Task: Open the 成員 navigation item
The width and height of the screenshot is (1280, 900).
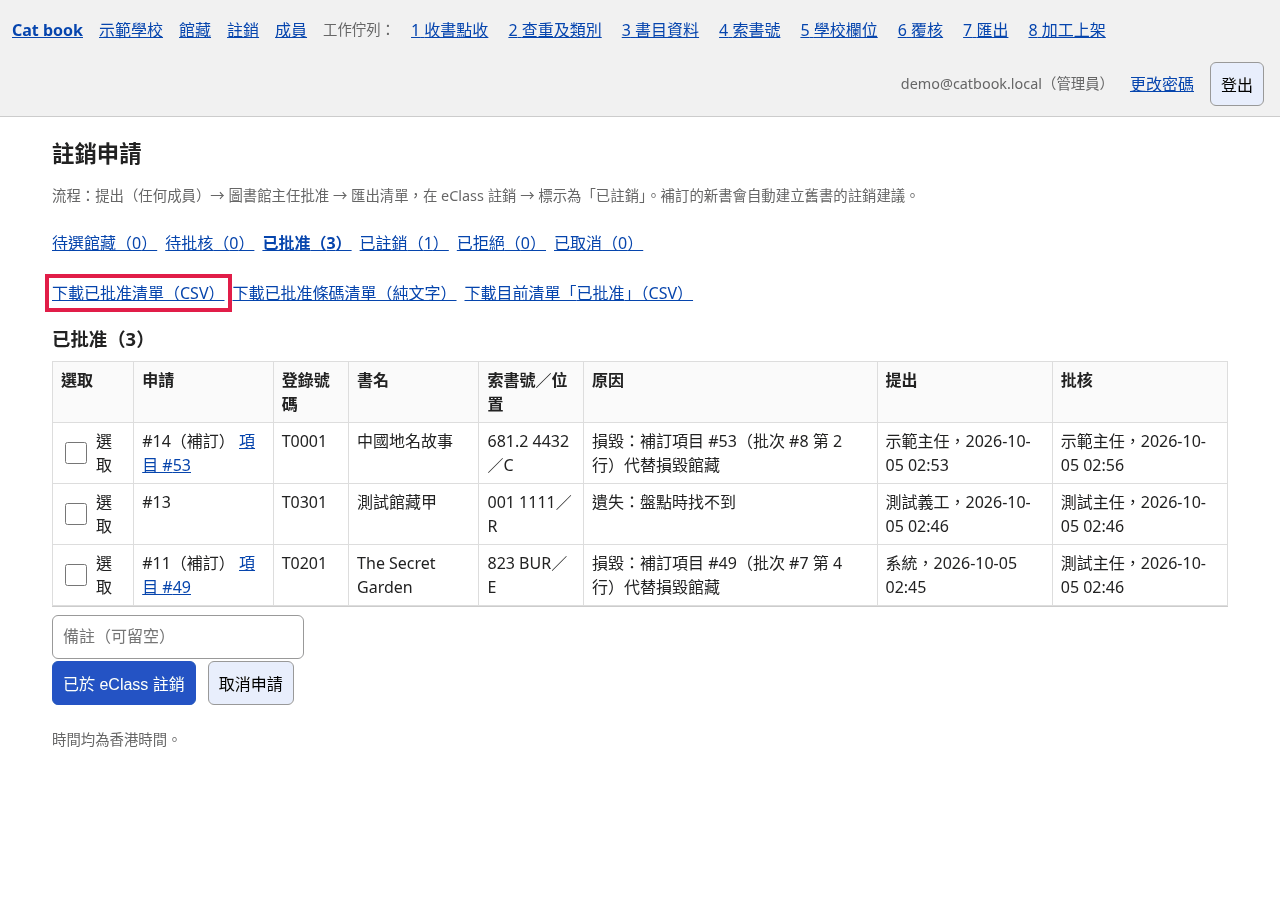Action: click(x=291, y=30)
